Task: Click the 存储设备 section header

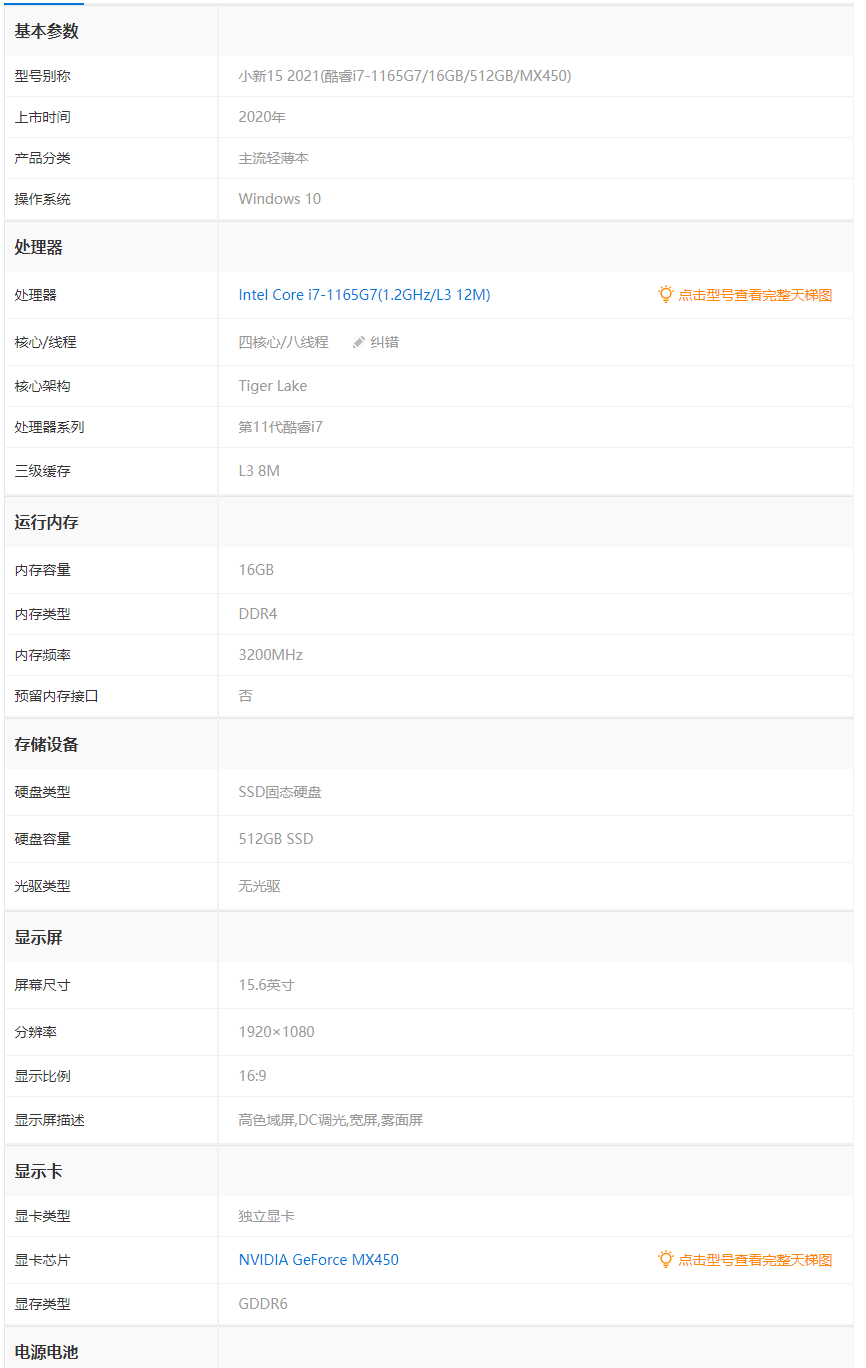Action: coord(46,744)
